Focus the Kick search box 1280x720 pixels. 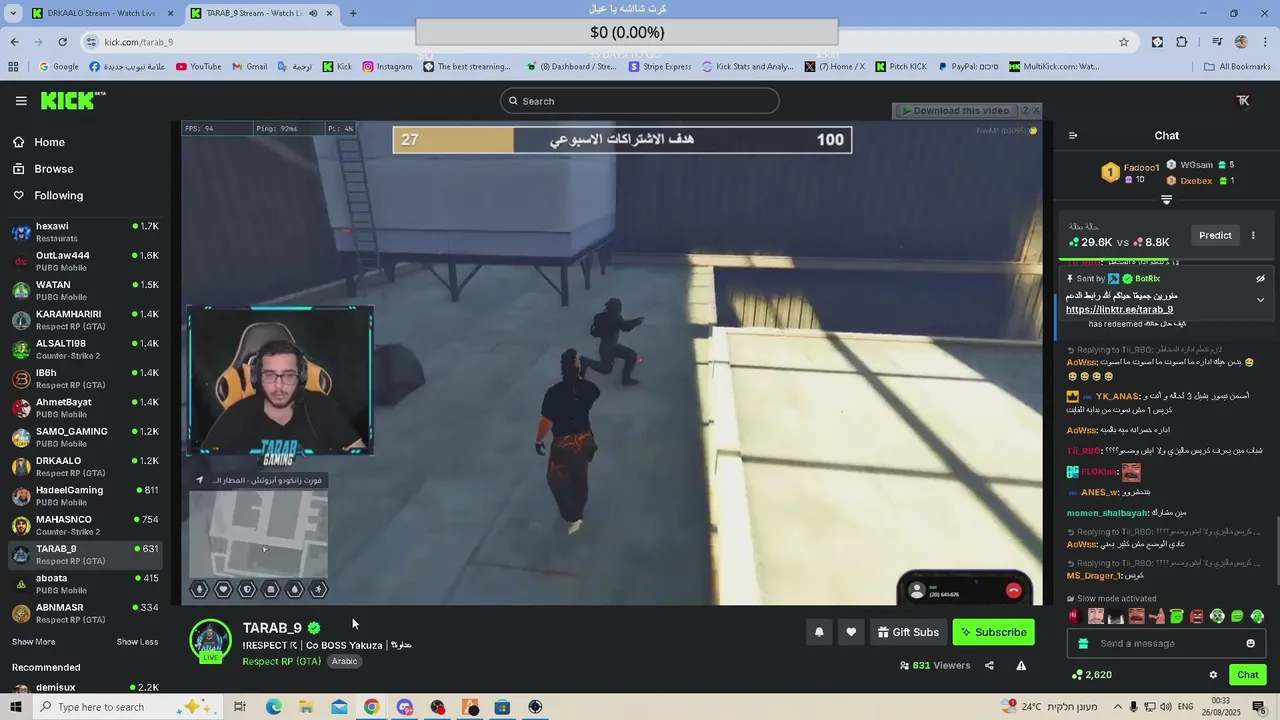tap(640, 101)
